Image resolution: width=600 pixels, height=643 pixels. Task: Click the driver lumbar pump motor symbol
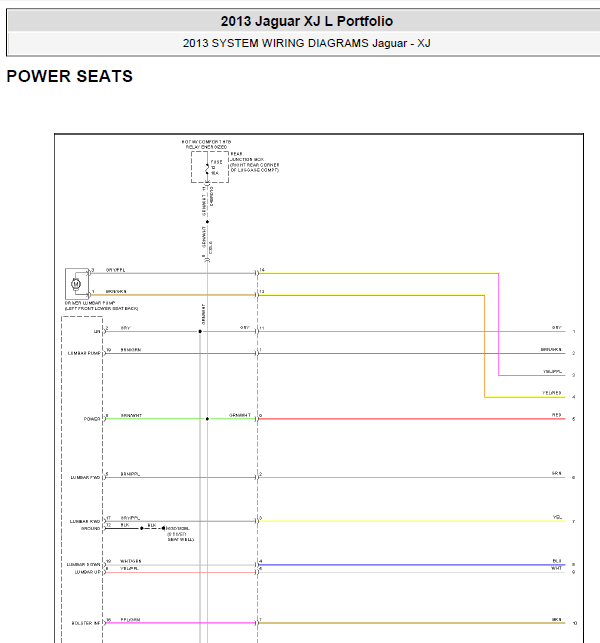coord(76,284)
